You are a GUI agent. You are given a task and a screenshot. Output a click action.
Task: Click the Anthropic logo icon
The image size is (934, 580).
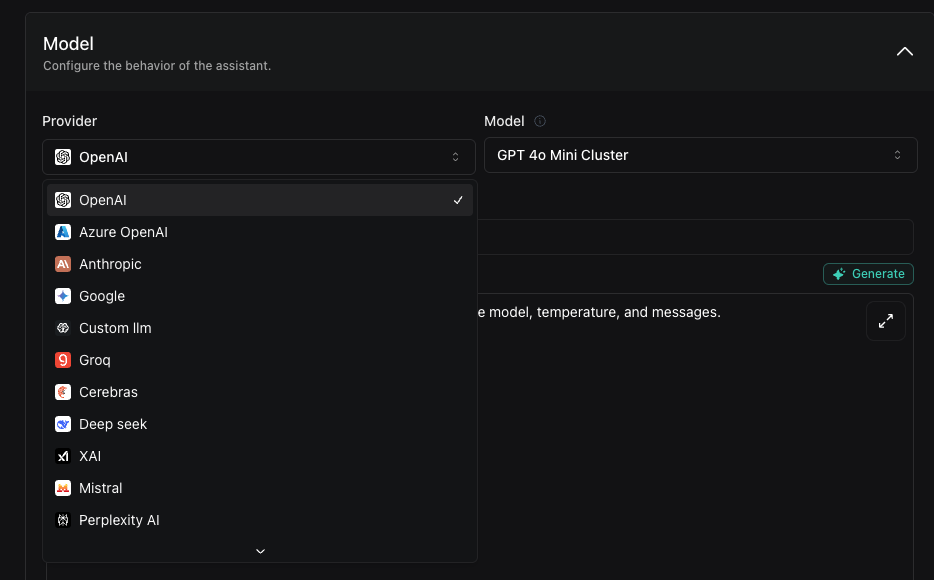click(63, 264)
